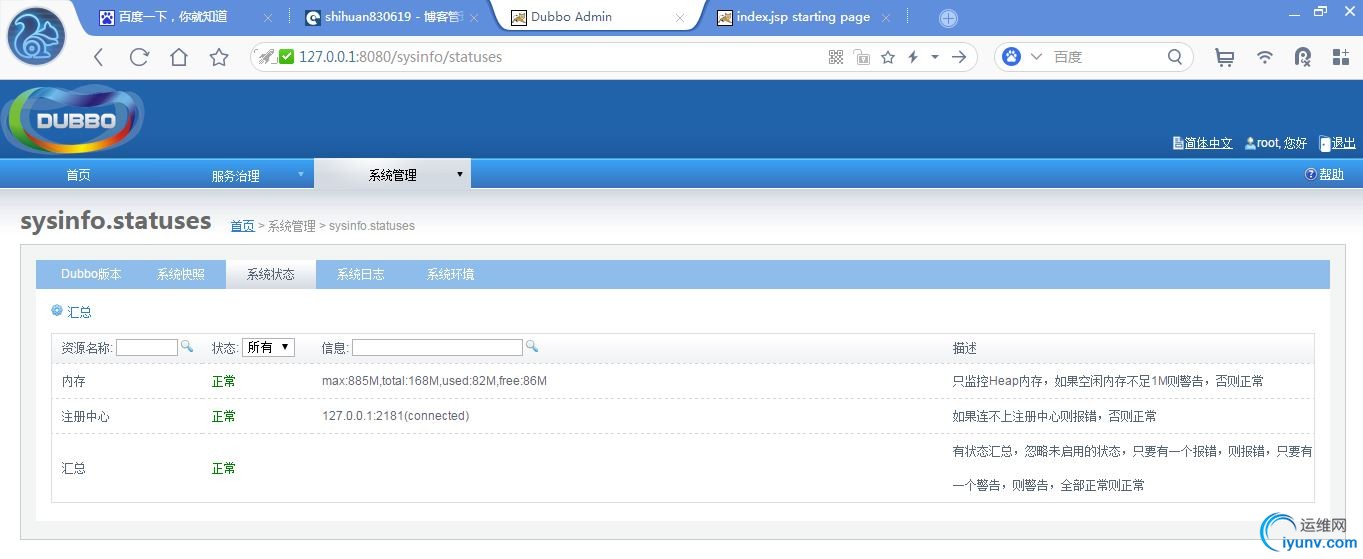This screenshot has height=559, width=1363.
Task: Click the 127.0.0.1:2181(connected) info text
Action: click(x=395, y=416)
